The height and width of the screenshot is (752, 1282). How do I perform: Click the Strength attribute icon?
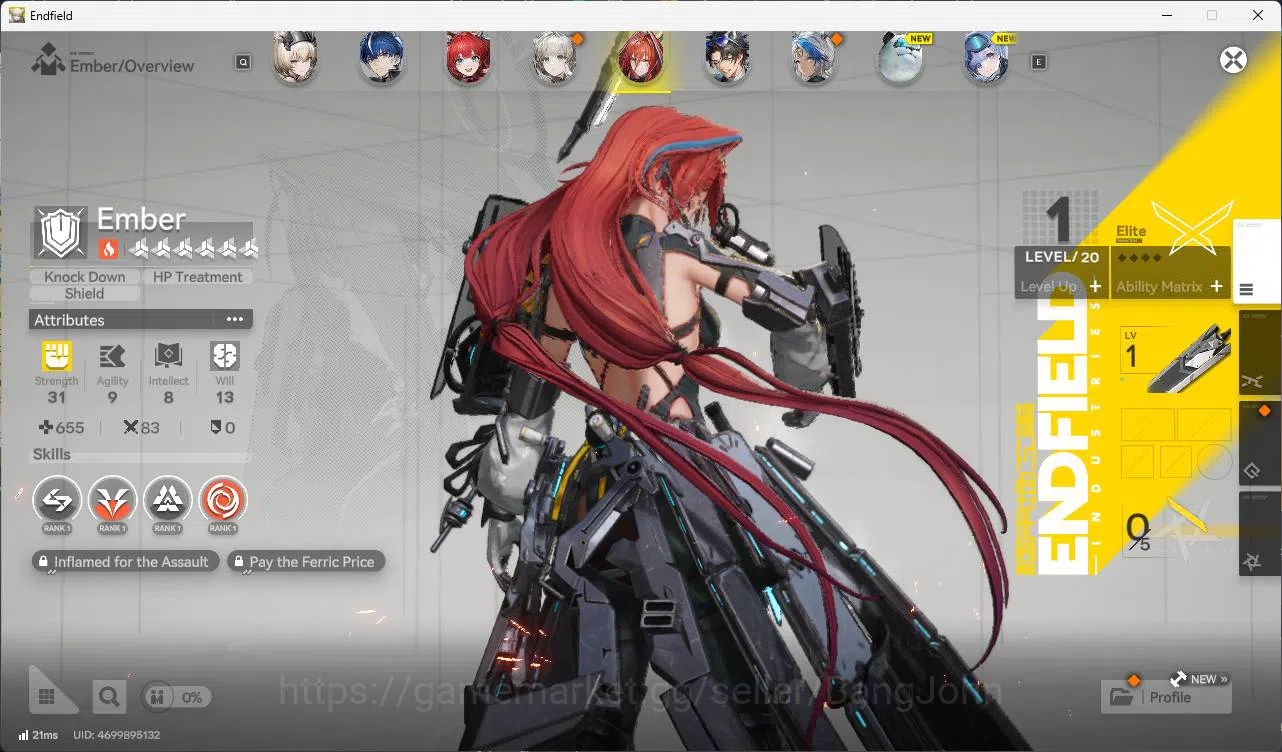(57, 356)
